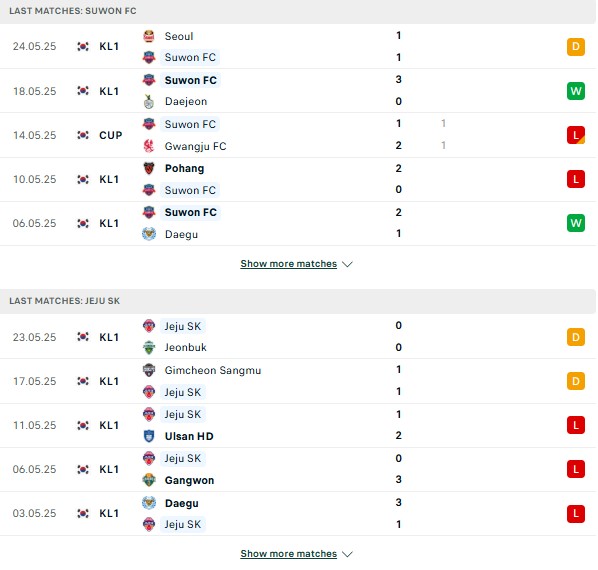
Task: Open the Daegu vs Jeju SK match
Action: coord(298,514)
